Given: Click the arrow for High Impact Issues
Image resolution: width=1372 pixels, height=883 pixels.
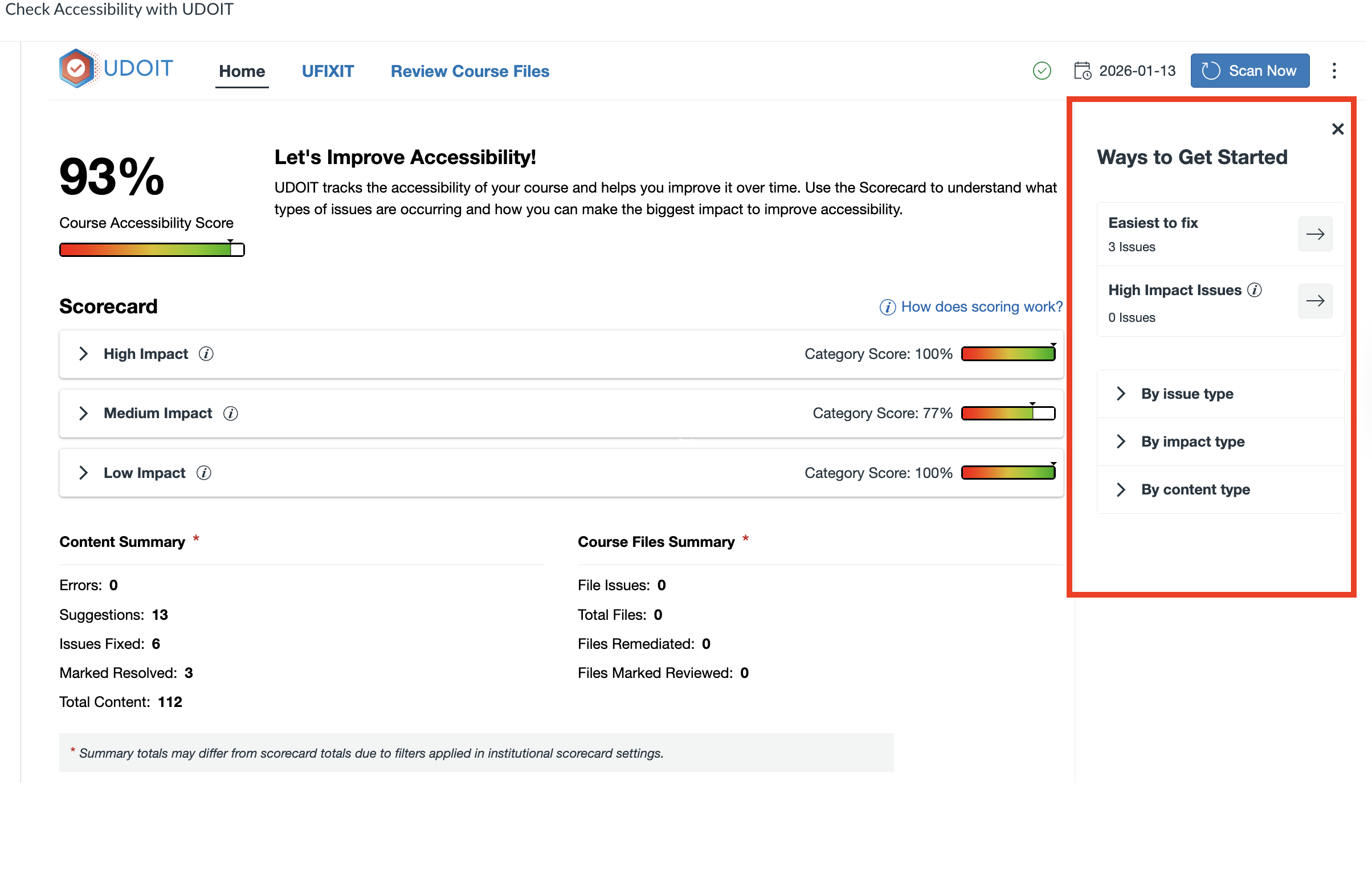Looking at the screenshot, I should click(1314, 301).
